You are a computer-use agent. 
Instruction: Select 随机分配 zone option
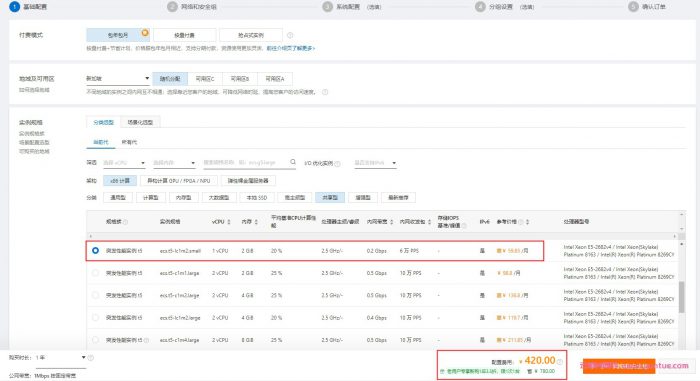tap(170, 79)
